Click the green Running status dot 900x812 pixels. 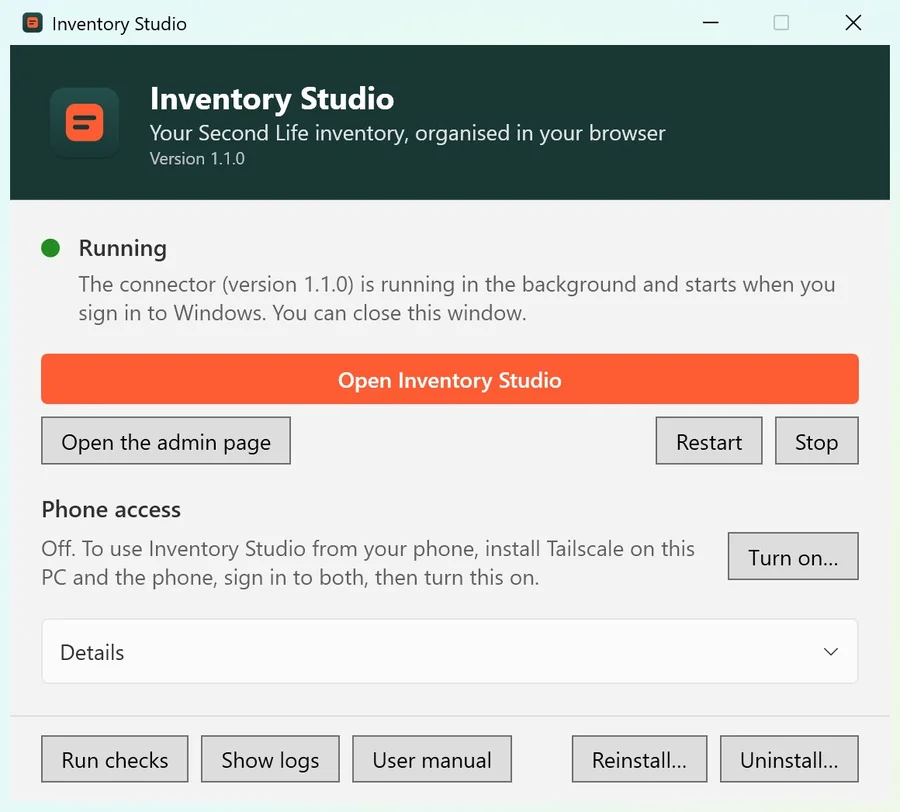[51, 248]
